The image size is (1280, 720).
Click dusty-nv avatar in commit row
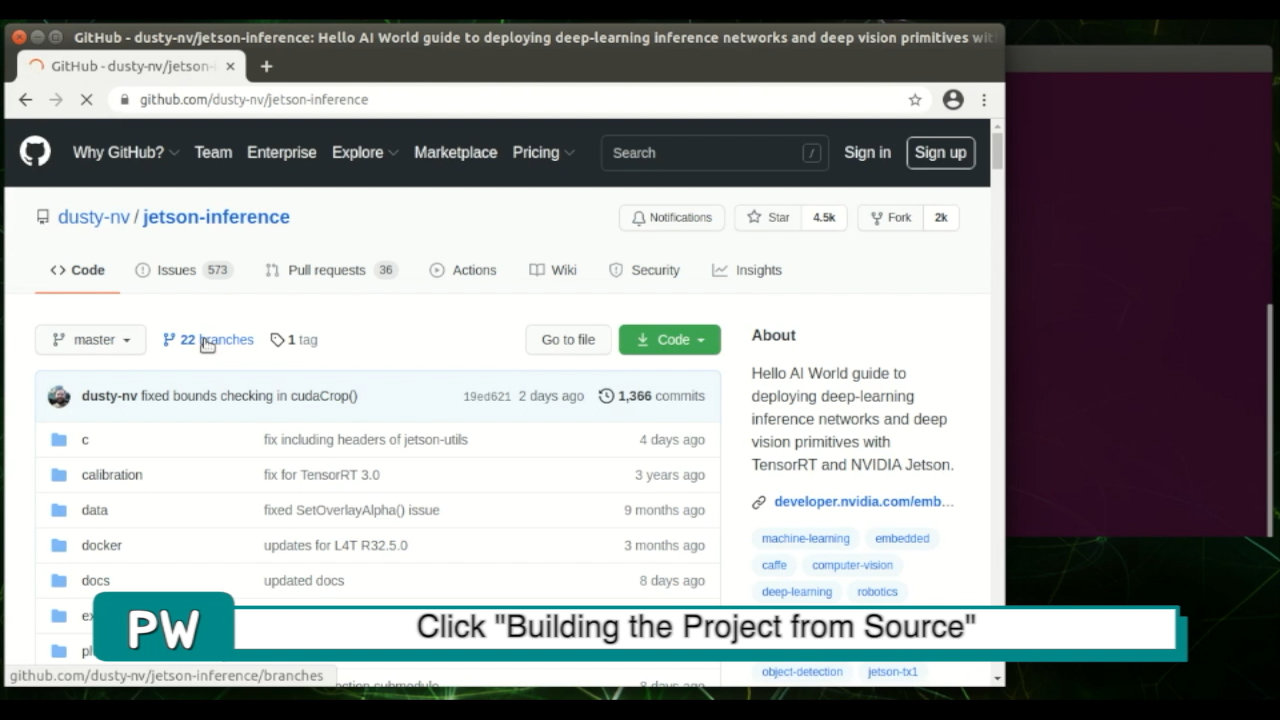59,396
